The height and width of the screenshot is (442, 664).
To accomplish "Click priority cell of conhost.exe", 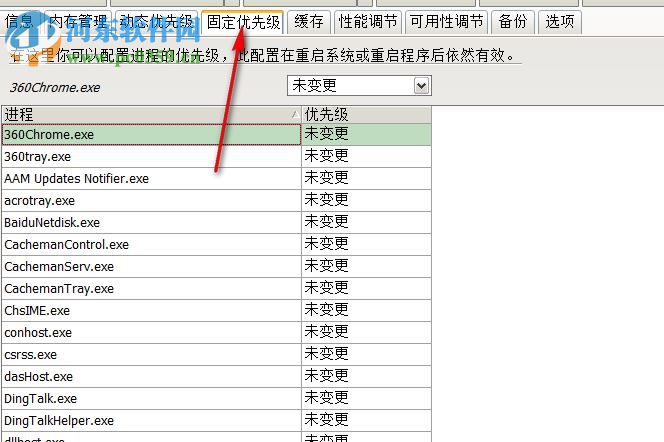I will click(366, 333).
